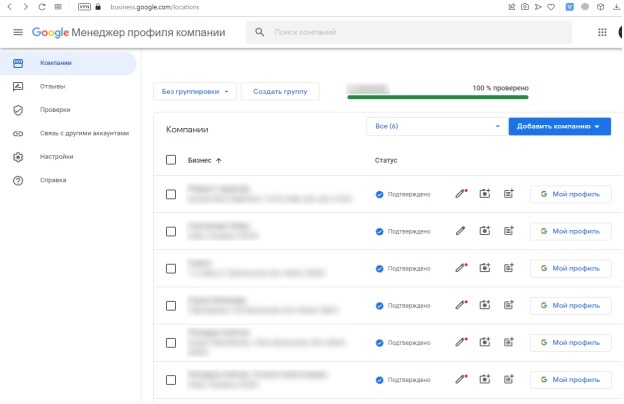The height and width of the screenshot is (404, 624).
Task: Edit the first company with pencil icon
Action: (461, 194)
